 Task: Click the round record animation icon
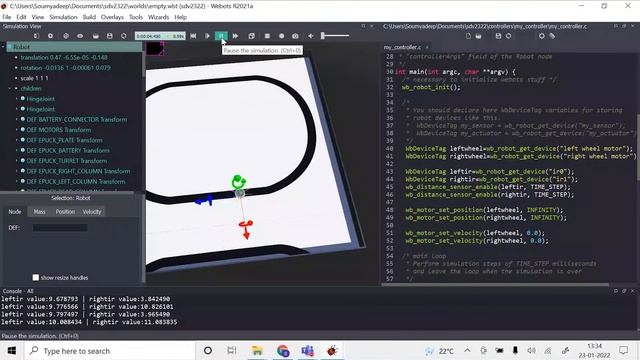click(281, 36)
